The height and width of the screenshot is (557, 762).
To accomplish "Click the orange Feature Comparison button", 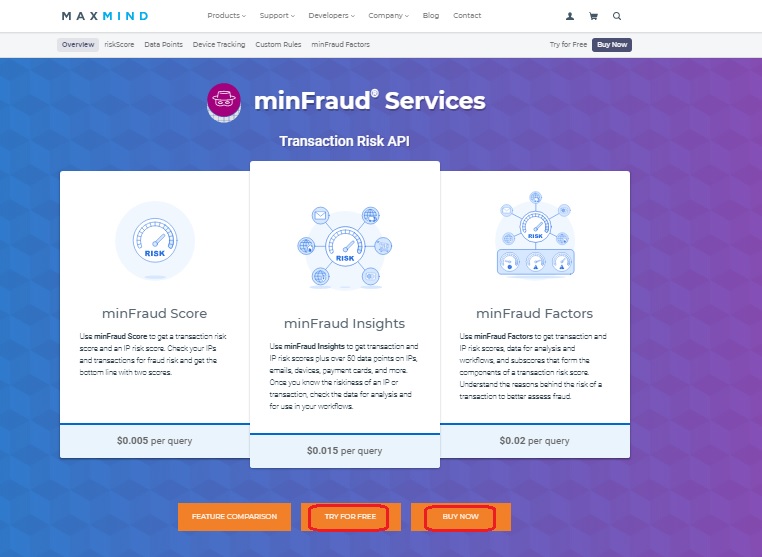I will [x=234, y=517].
